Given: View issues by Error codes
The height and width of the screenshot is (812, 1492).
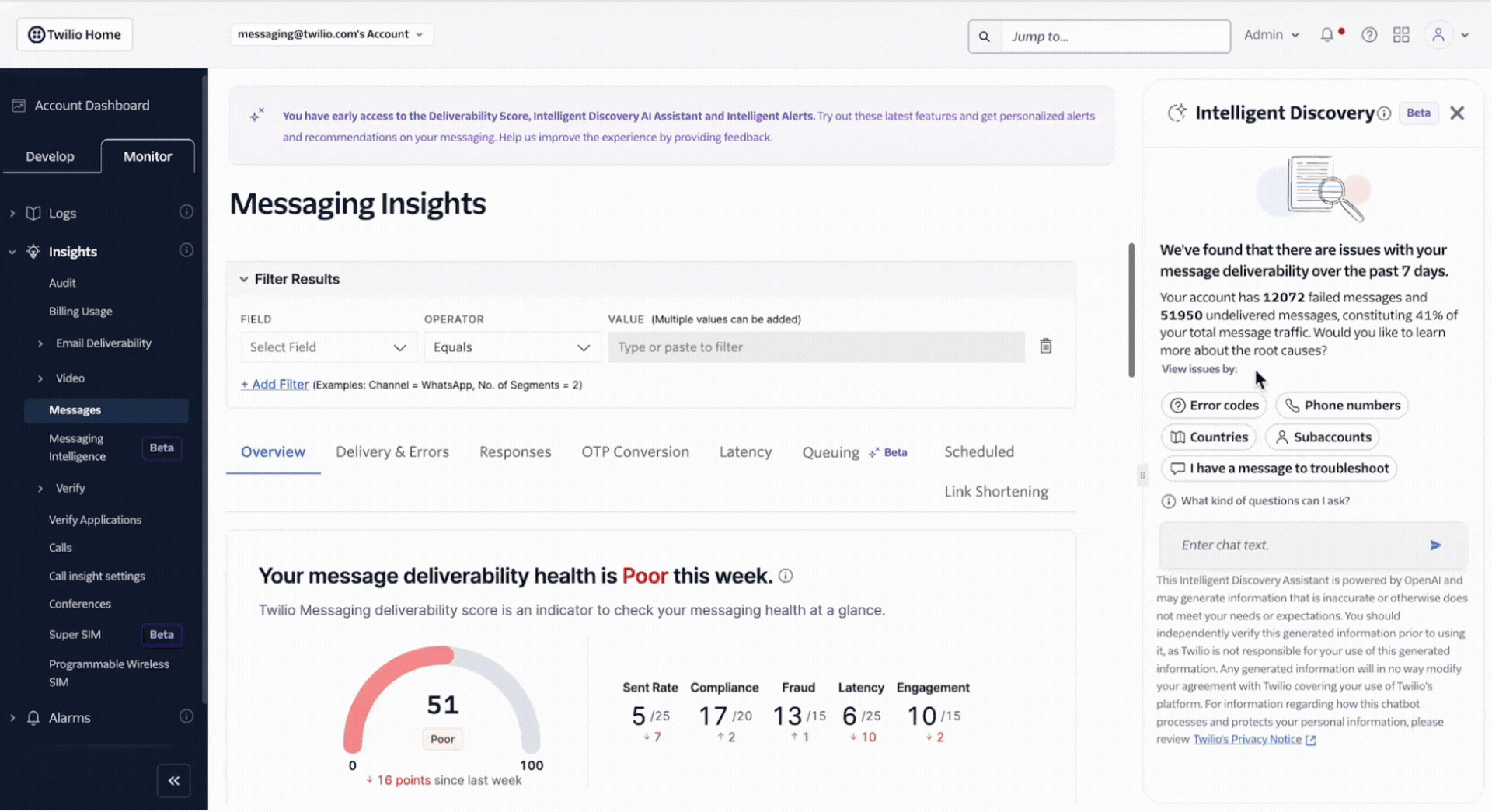Looking at the screenshot, I should coord(1214,406).
